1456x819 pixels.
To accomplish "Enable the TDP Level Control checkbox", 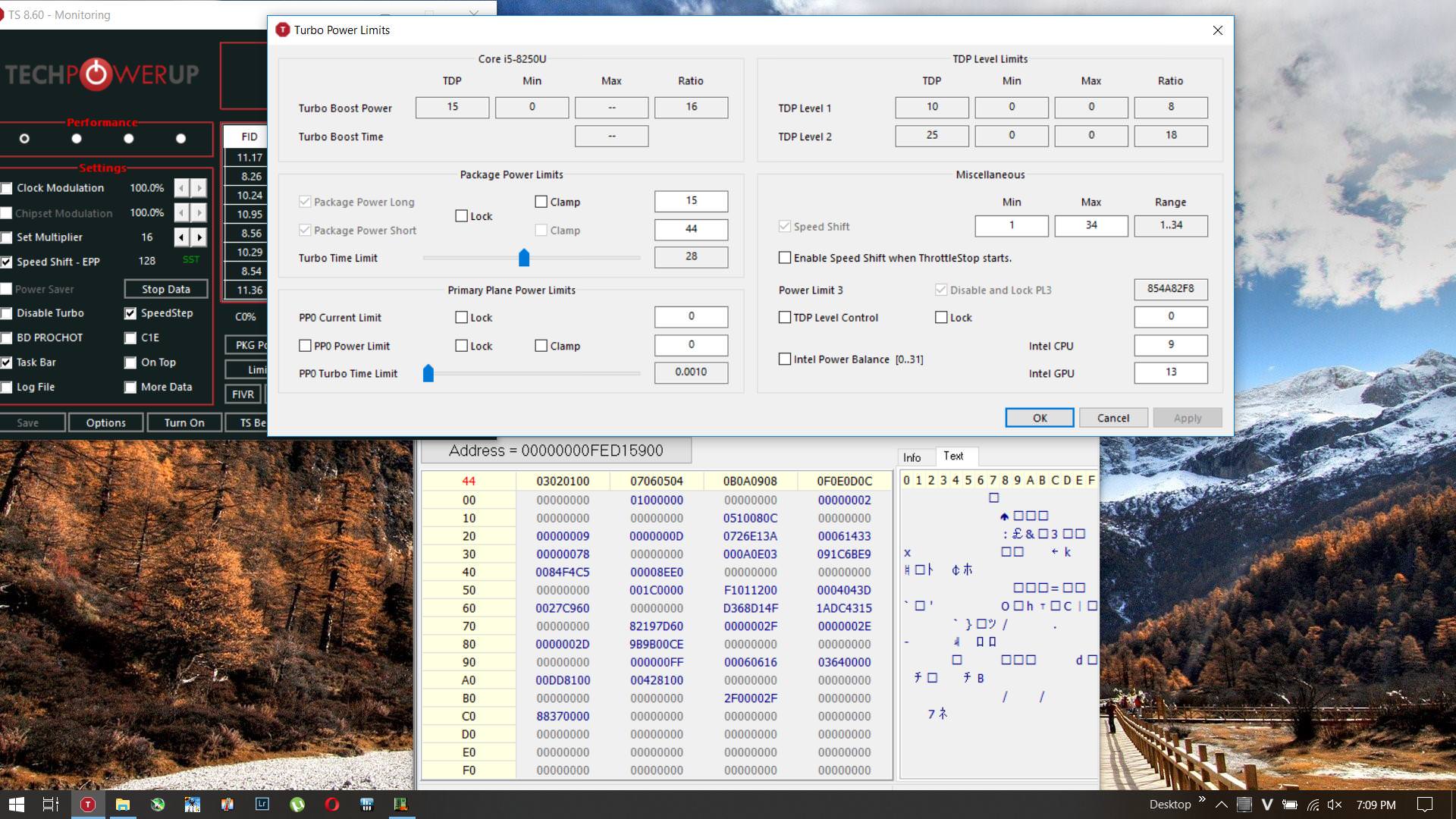I will [785, 318].
